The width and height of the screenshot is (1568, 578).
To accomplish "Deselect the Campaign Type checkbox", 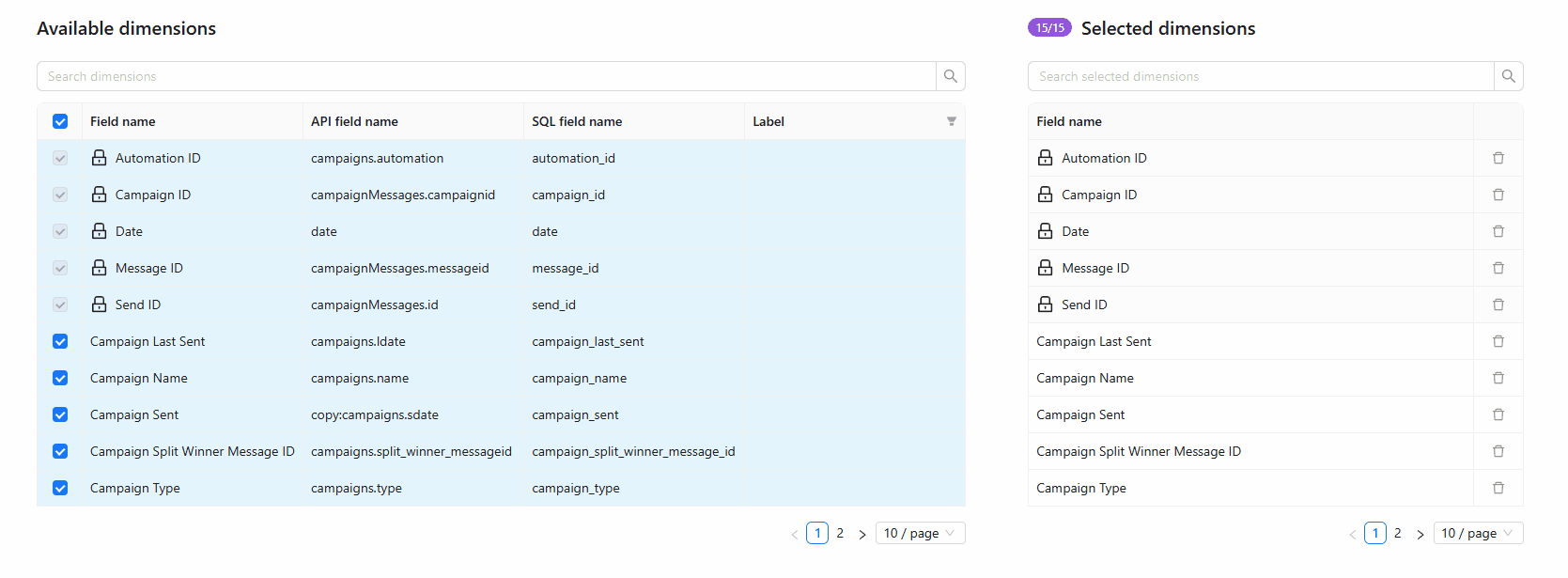I will tap(60, 488).
